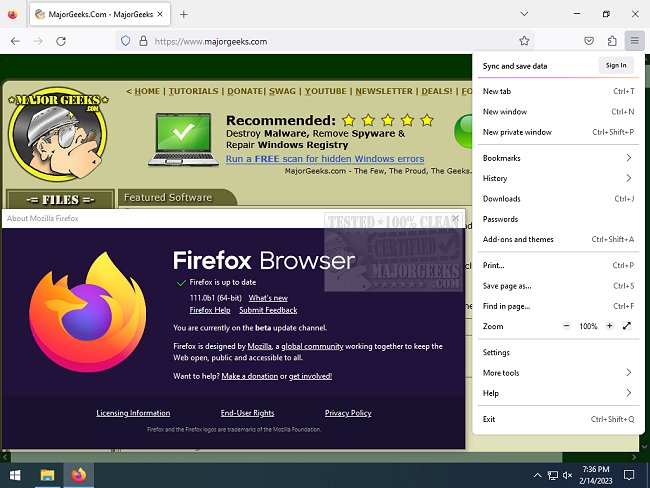Viewport: 650px width, 488px height.
Task: Open SWAG in site navigation
Action: click(x=282, y=91)
